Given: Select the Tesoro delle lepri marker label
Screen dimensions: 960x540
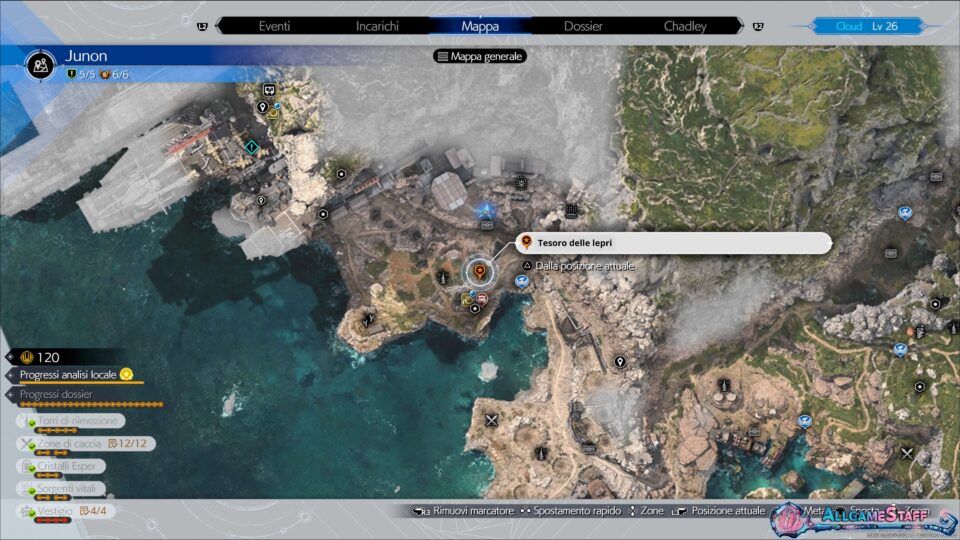Looking at the screenshot, I should tap(673, 243).
